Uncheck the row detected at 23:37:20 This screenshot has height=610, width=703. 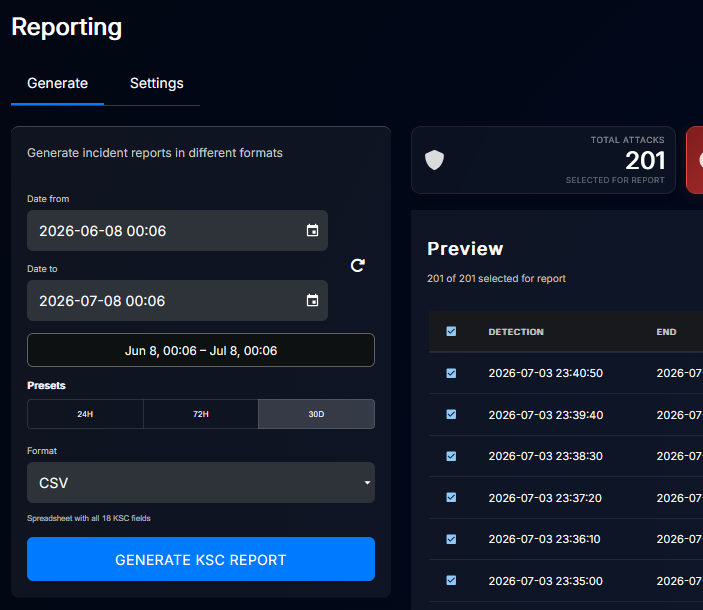451,497
